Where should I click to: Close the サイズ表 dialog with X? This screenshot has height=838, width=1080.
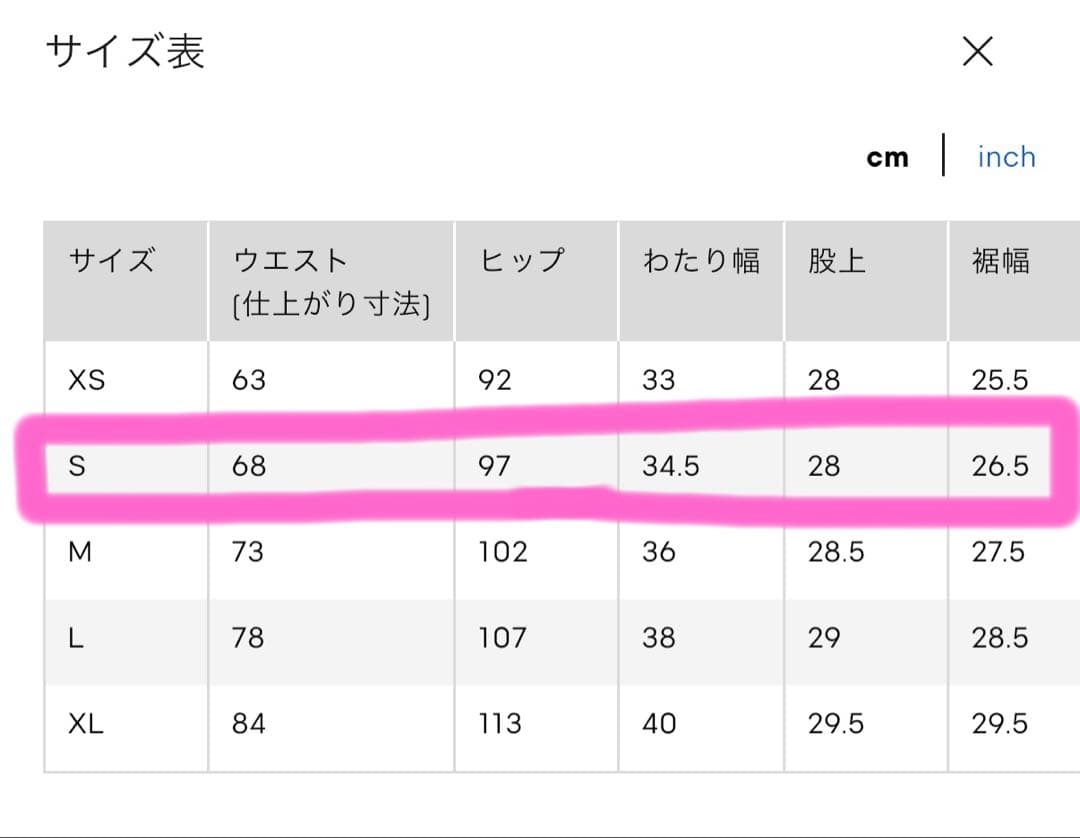[977, 52]
